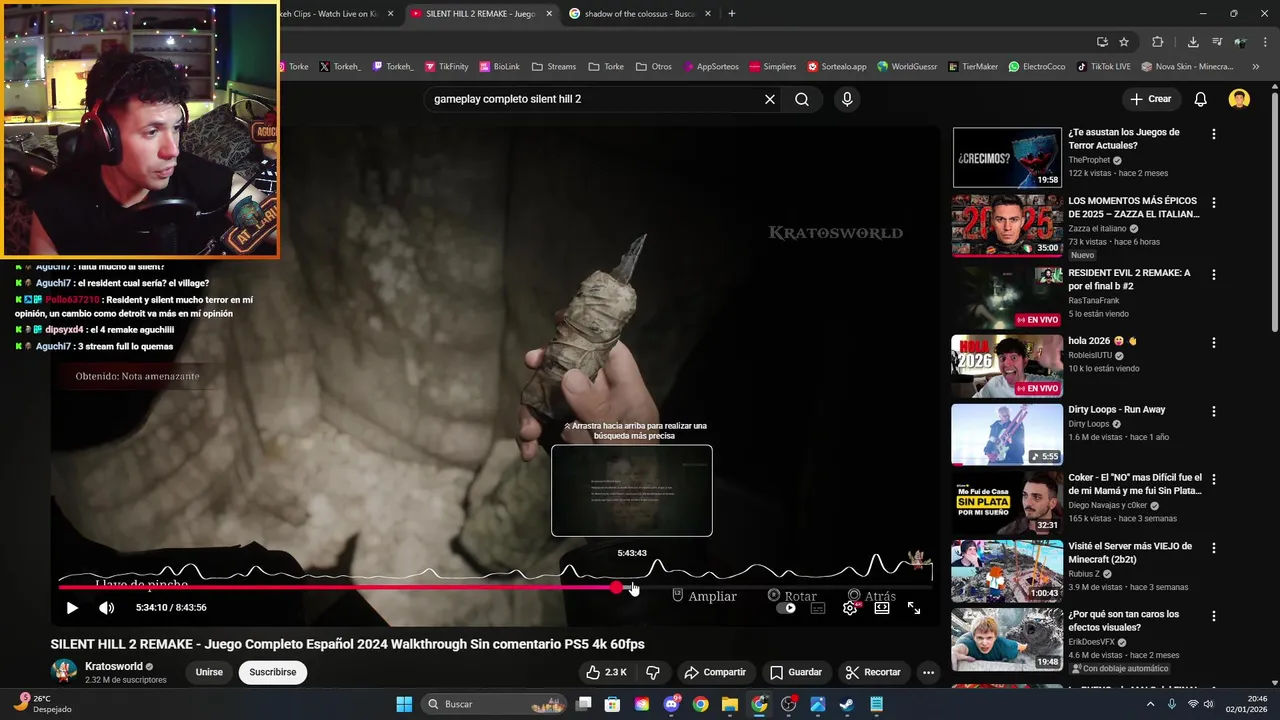1280x720 pixels.
Task: Open 'Dirty Loops - Run Away' thumbnail
Action: point(1007,434)
